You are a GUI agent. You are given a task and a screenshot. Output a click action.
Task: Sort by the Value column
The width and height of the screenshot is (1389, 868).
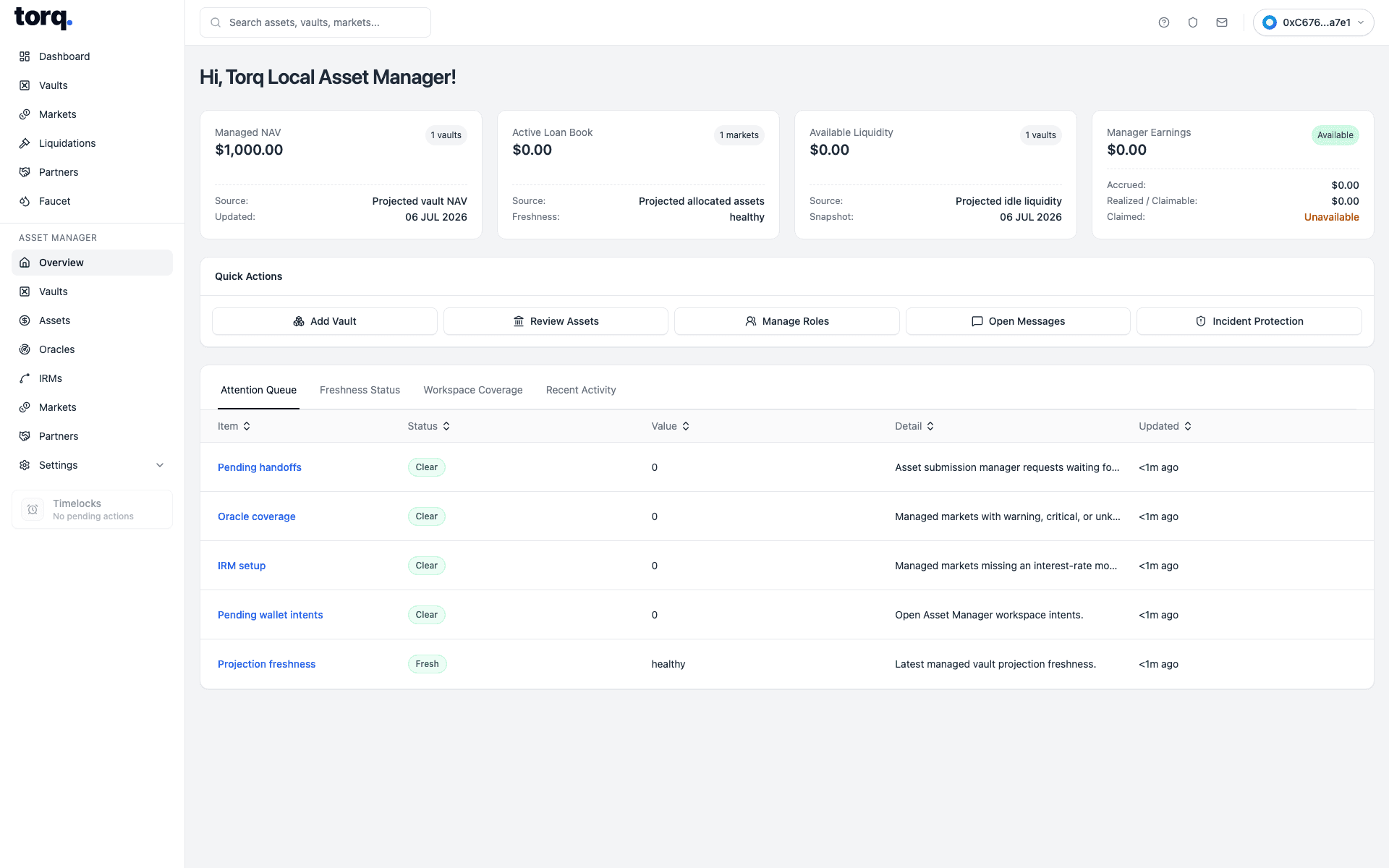click(x=671, y=426)
